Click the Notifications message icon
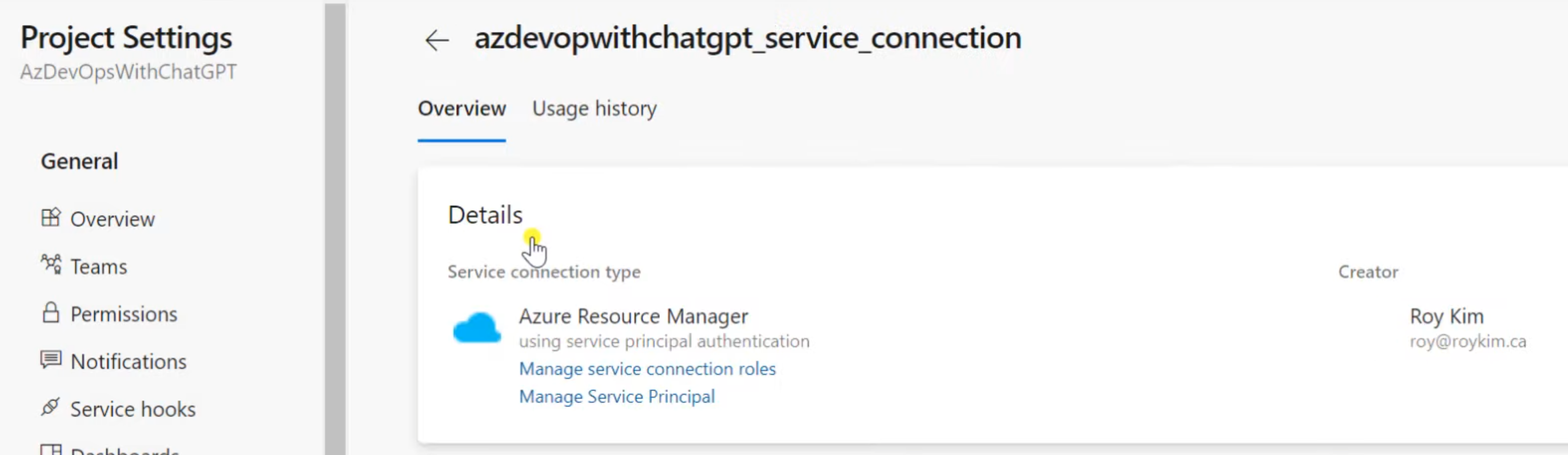This screenshot has width=1568, height=455. pos(51,359)
